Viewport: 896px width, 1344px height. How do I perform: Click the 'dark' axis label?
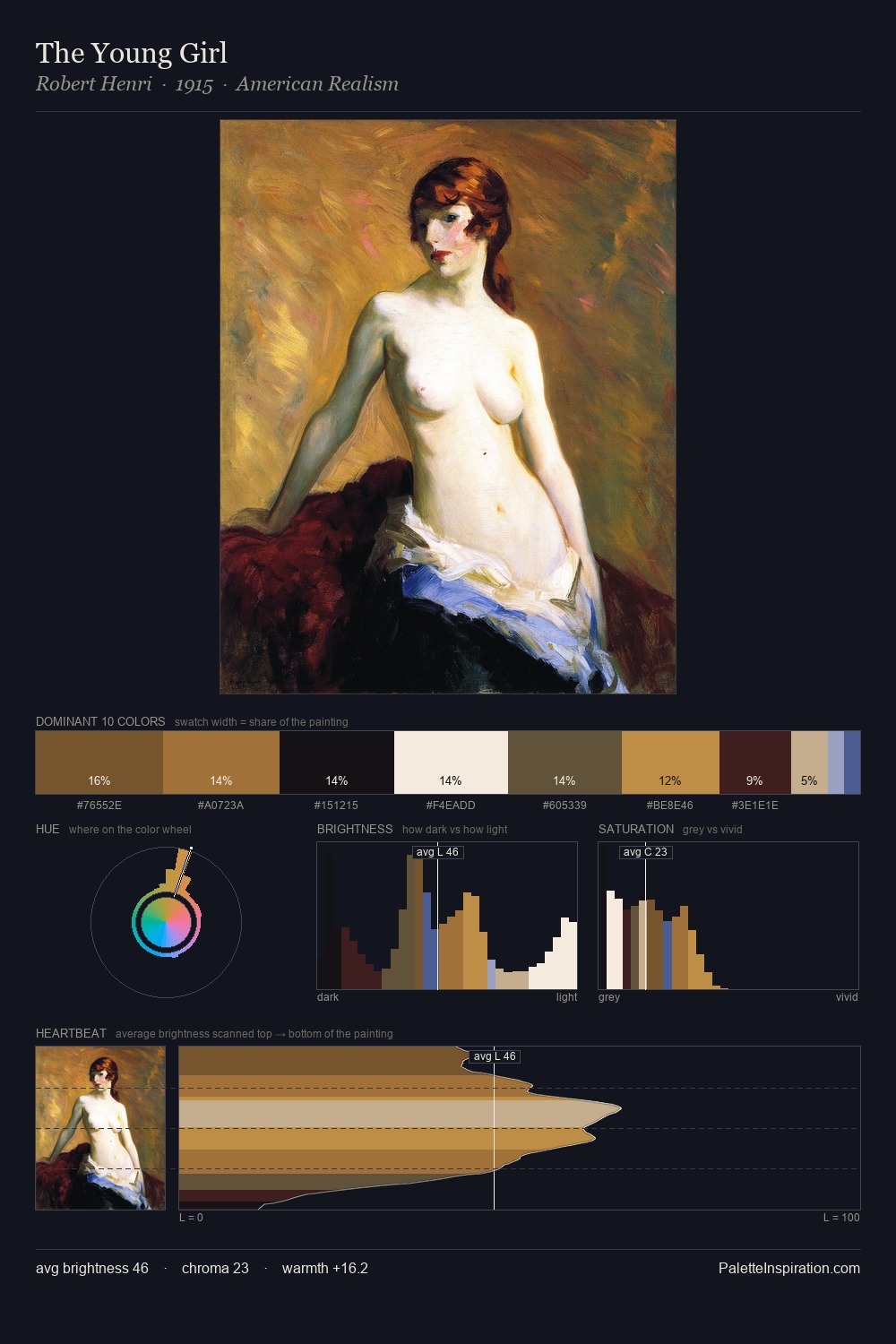pos(328,997)
